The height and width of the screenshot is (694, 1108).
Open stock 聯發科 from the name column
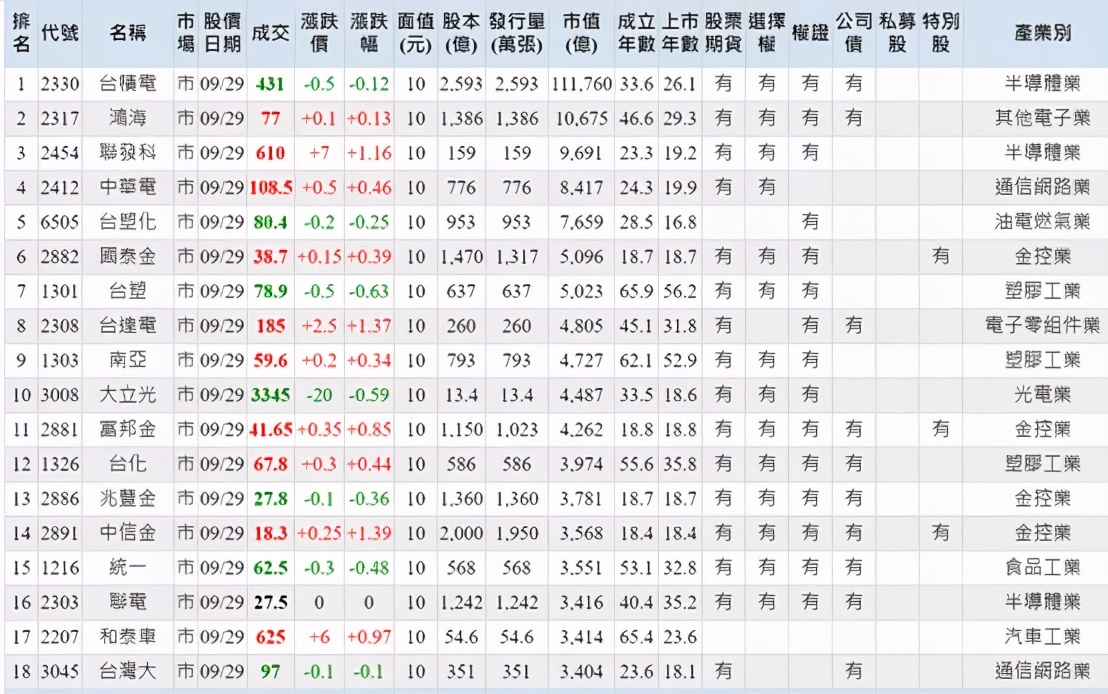click(125, 153)
